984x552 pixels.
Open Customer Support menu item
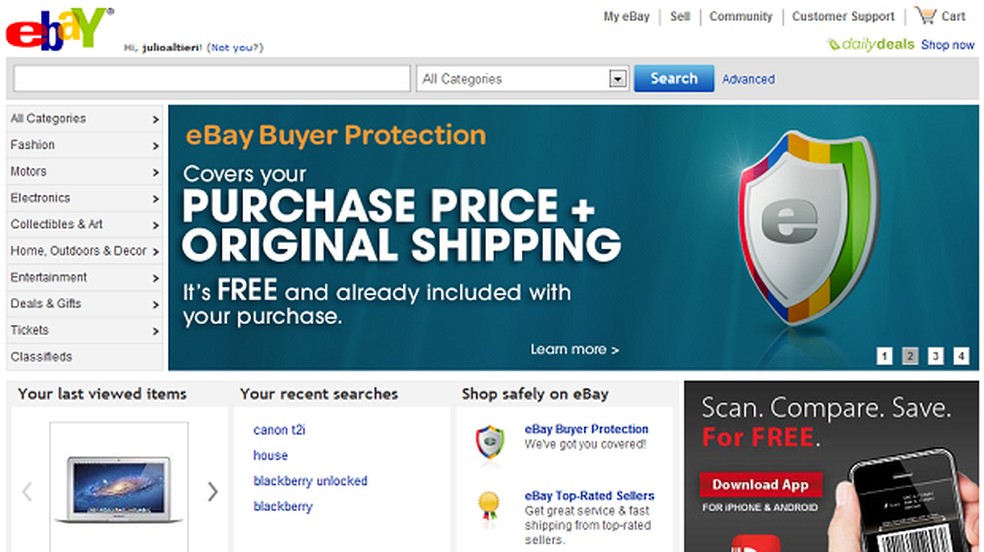click(x=843, y=16)
